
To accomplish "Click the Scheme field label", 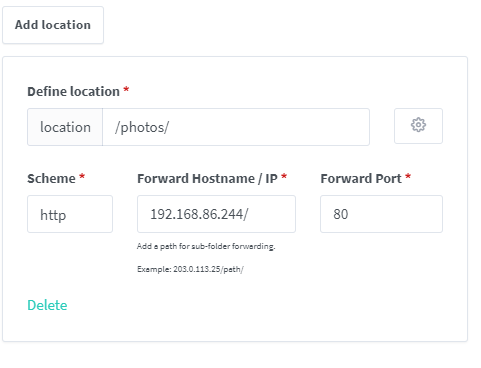I will [51, 179].
